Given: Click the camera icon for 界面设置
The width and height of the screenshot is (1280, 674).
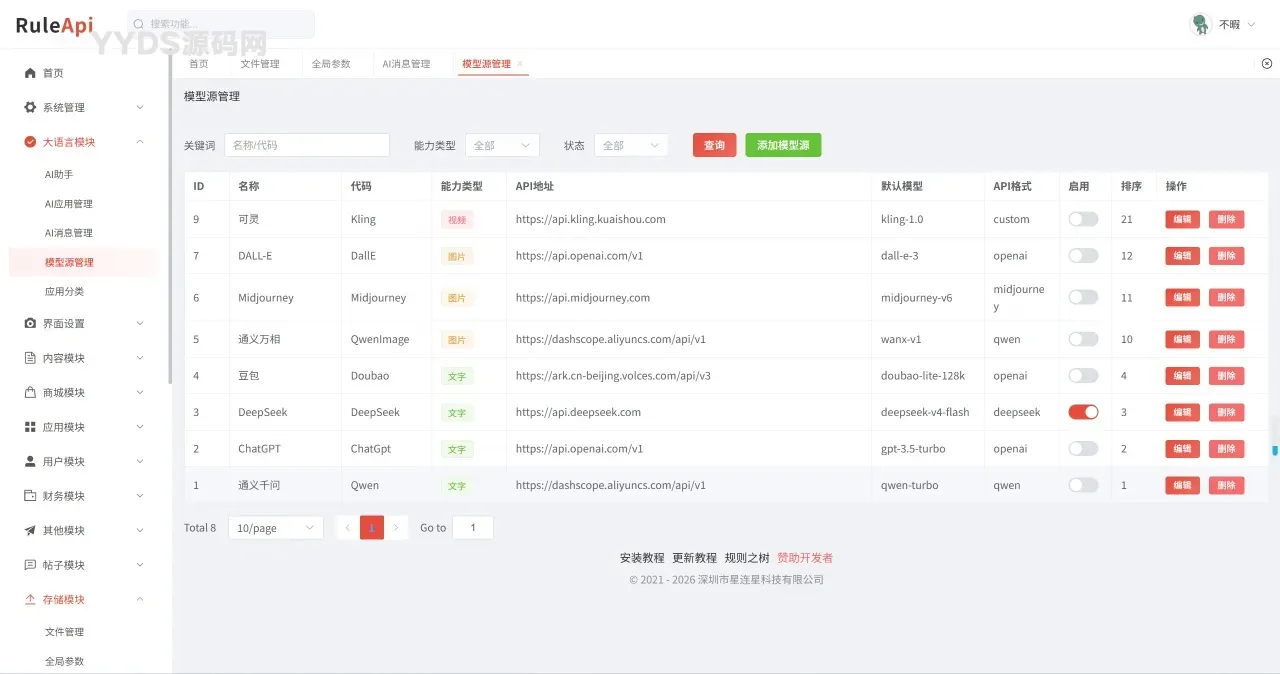Looking at the screenshot, I should 30,323.
